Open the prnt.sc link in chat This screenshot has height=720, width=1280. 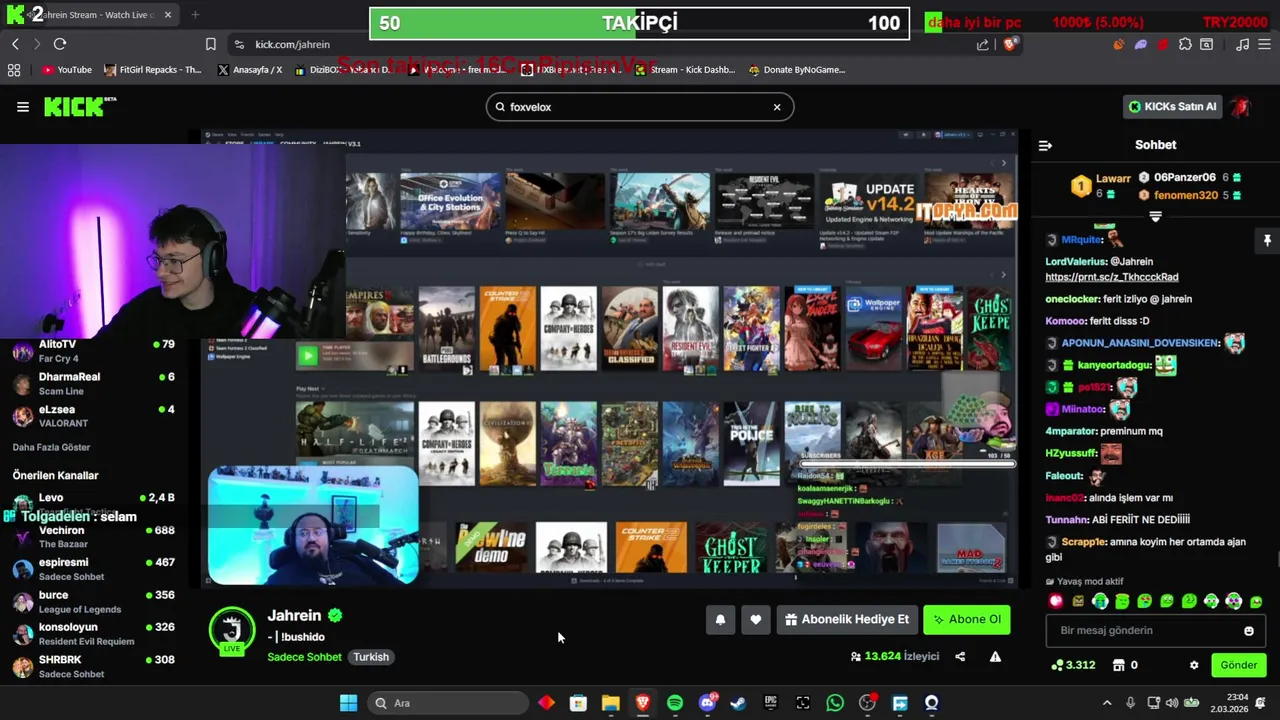click(1112, 277)
